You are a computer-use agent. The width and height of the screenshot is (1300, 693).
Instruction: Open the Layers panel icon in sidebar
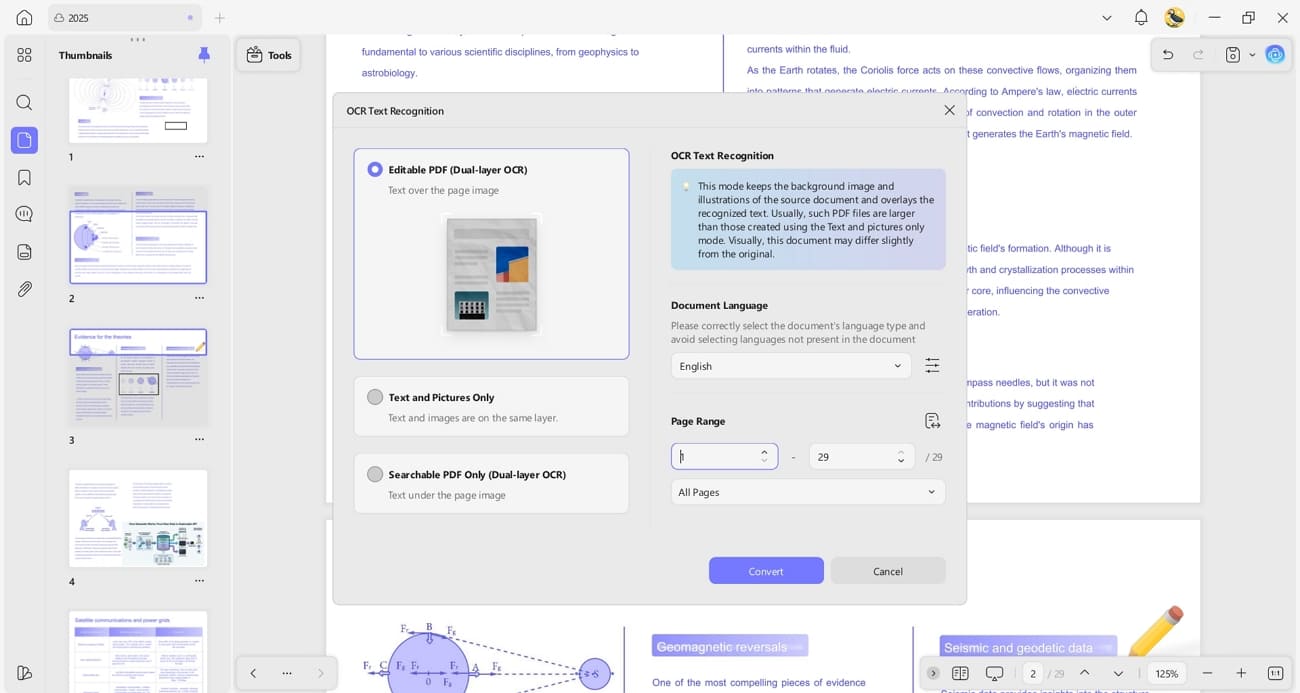click(24, 252)
